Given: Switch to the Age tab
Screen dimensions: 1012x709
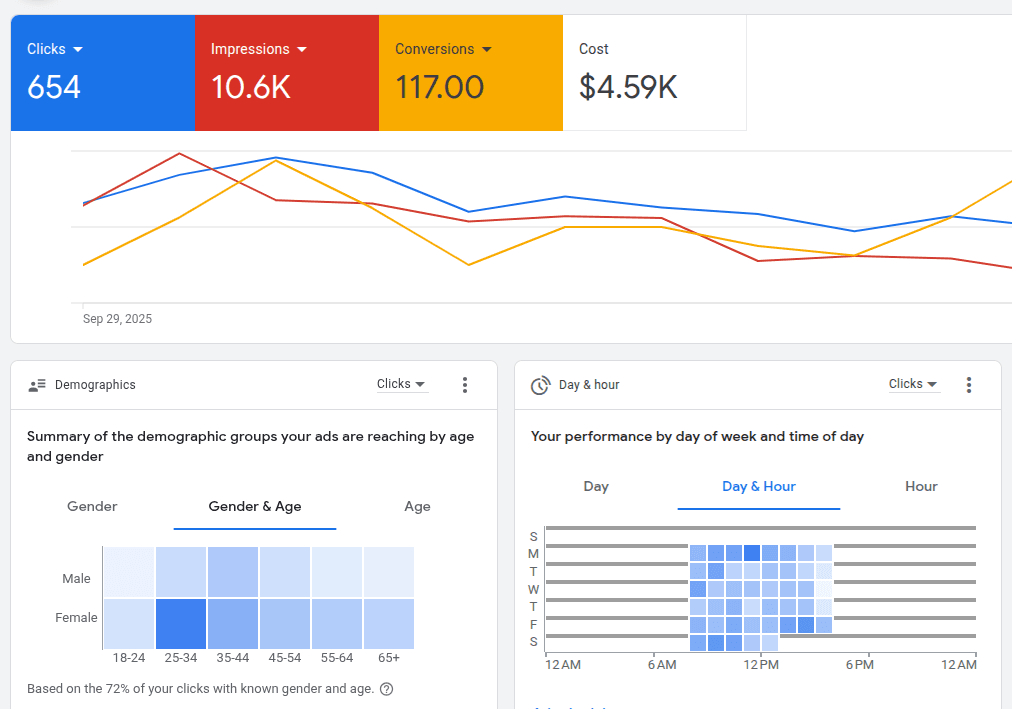Looking at the screenshot, I should (418, 507).
